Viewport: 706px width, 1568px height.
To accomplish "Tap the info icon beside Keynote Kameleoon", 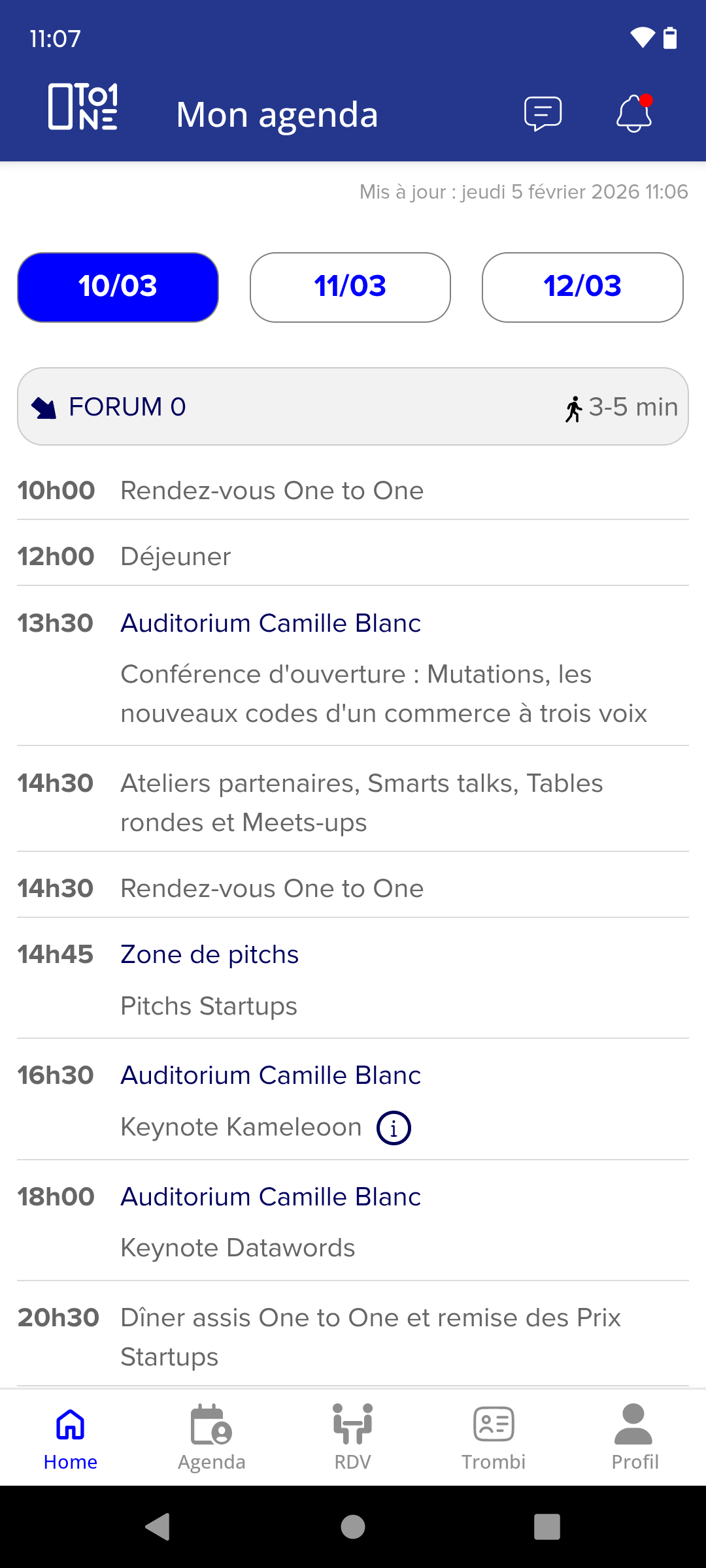I will pyautogui.click(x=394, y=1128).
